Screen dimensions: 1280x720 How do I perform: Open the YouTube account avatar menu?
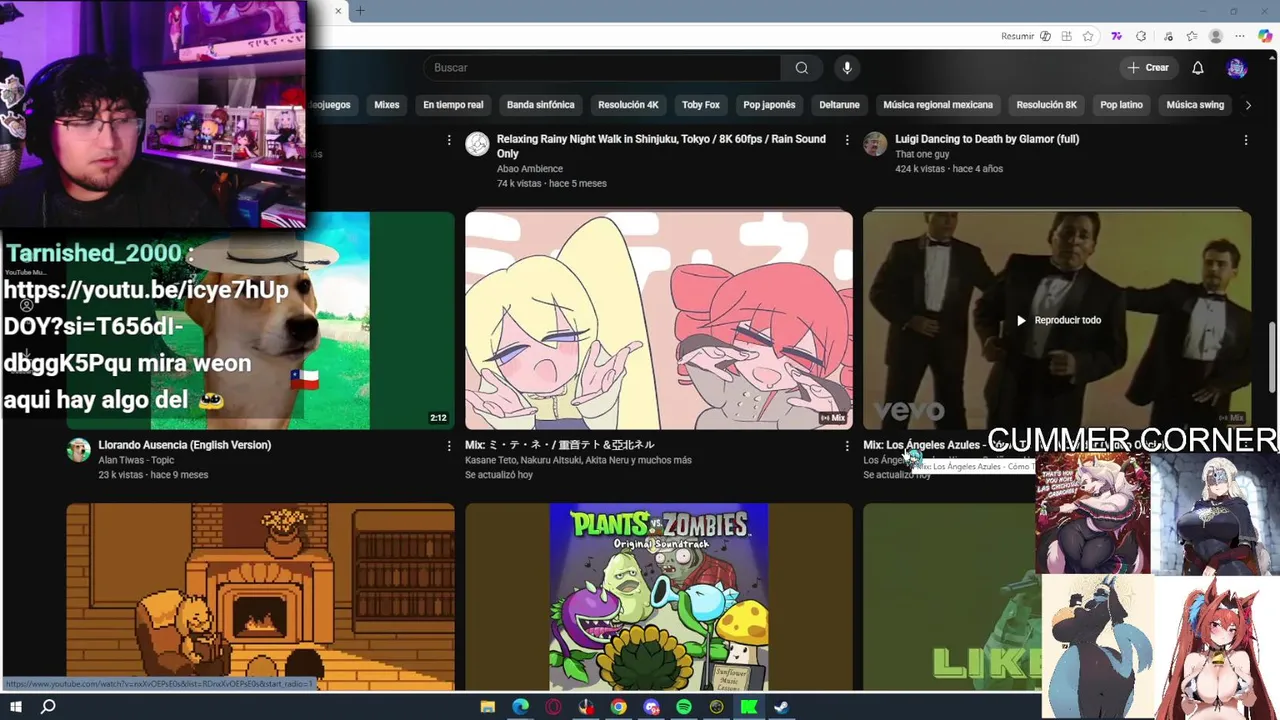click(1237, 68)
